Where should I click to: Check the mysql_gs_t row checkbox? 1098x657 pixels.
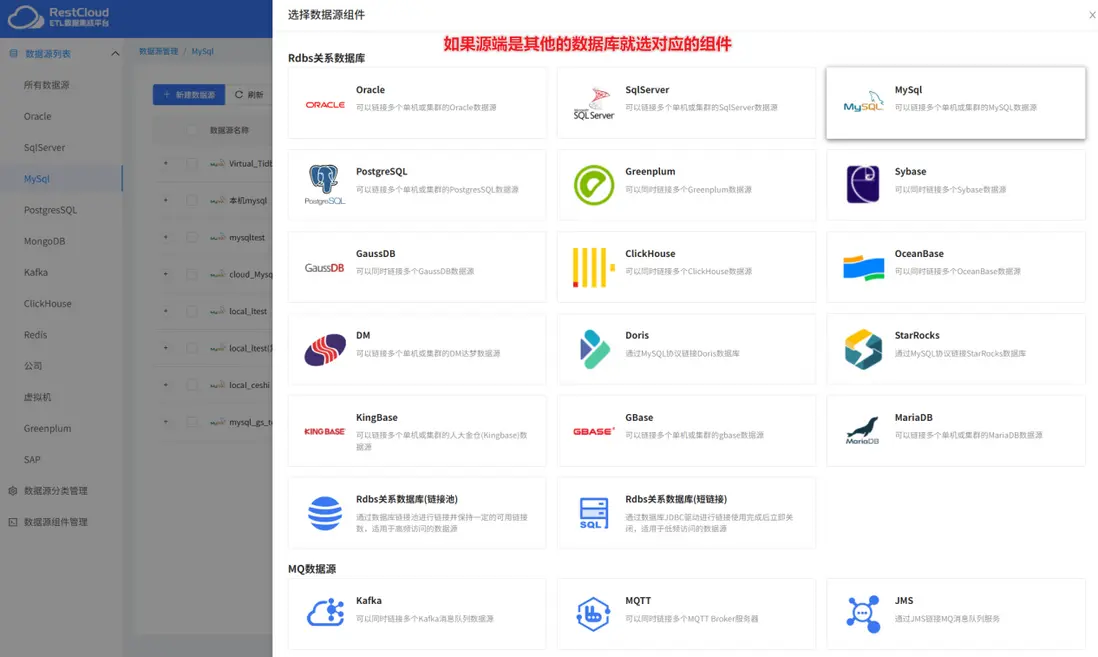coord(191,422)
